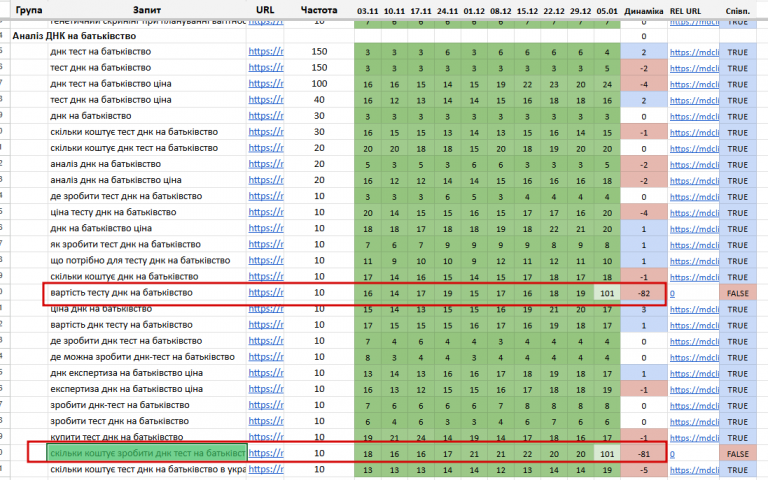Click FALSE cell in вартість тесту днк на батьківство row
This screenshot has height=480, width=768.
(x=738, y=293)
